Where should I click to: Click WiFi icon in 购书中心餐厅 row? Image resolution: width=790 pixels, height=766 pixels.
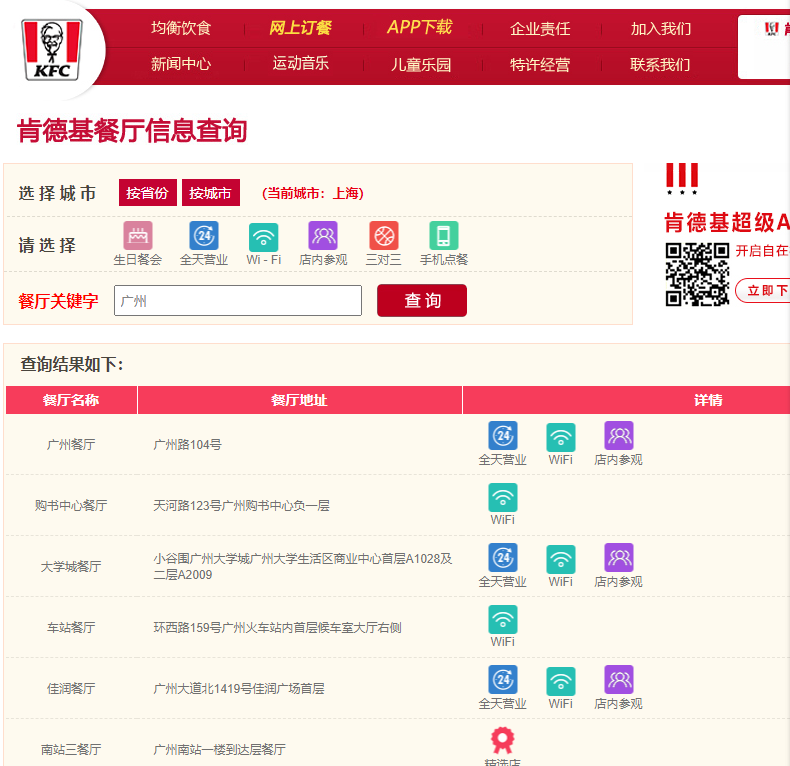[503, 497]
